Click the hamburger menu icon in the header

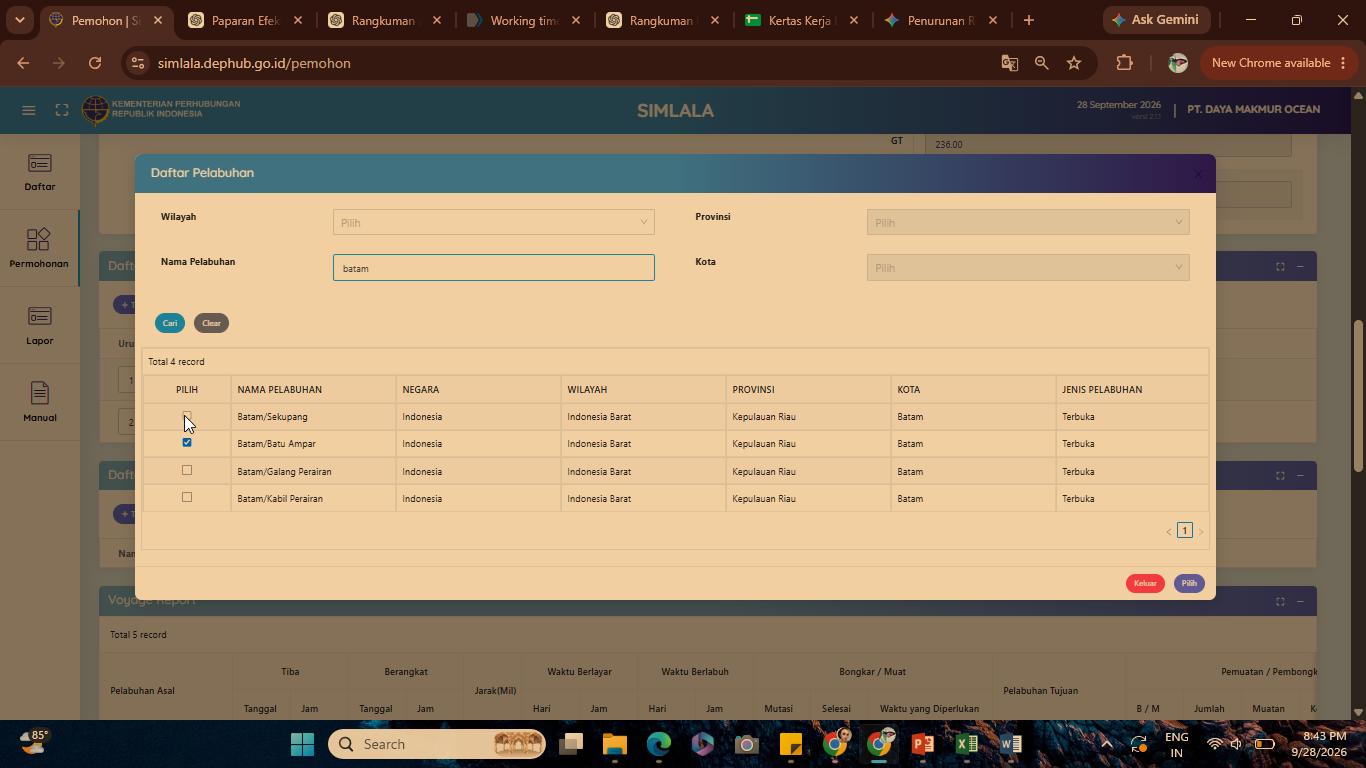coord(29,110)
